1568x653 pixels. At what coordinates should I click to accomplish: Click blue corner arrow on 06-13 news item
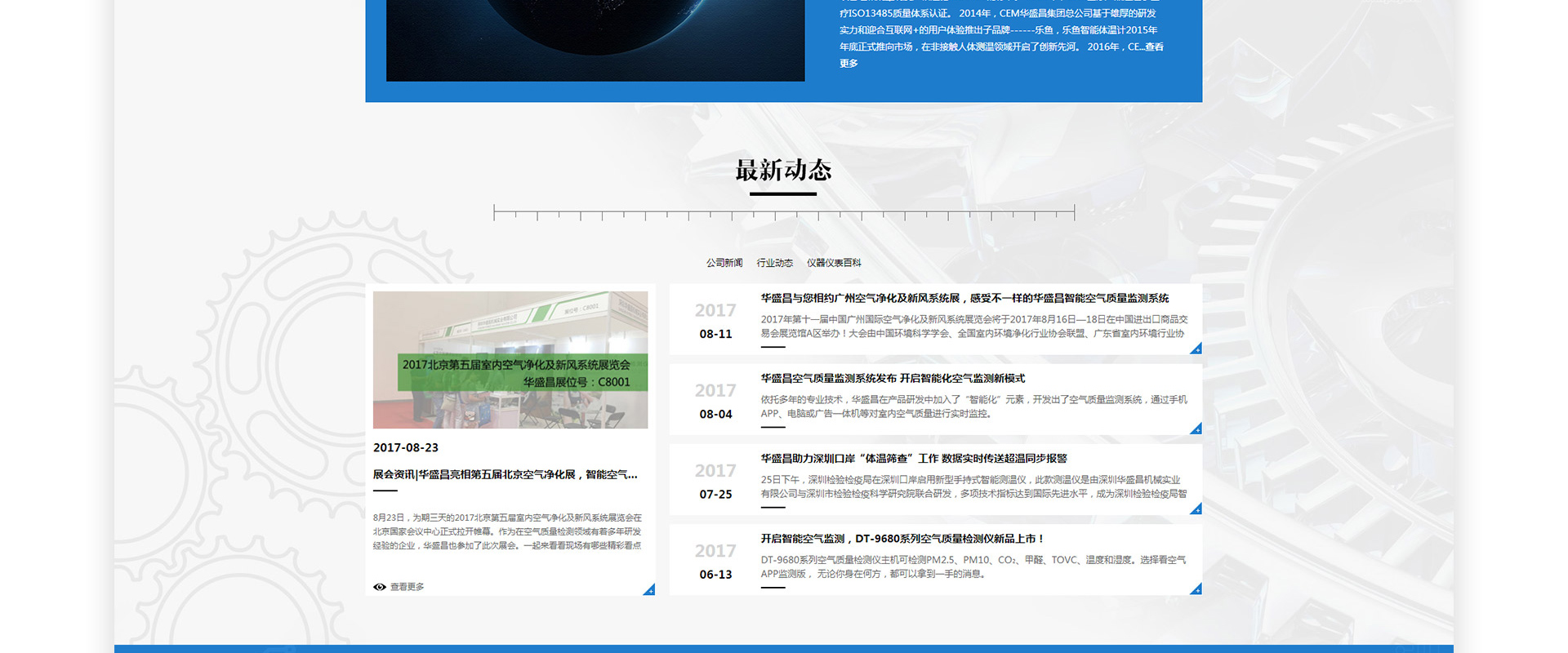pos(1196,589)
